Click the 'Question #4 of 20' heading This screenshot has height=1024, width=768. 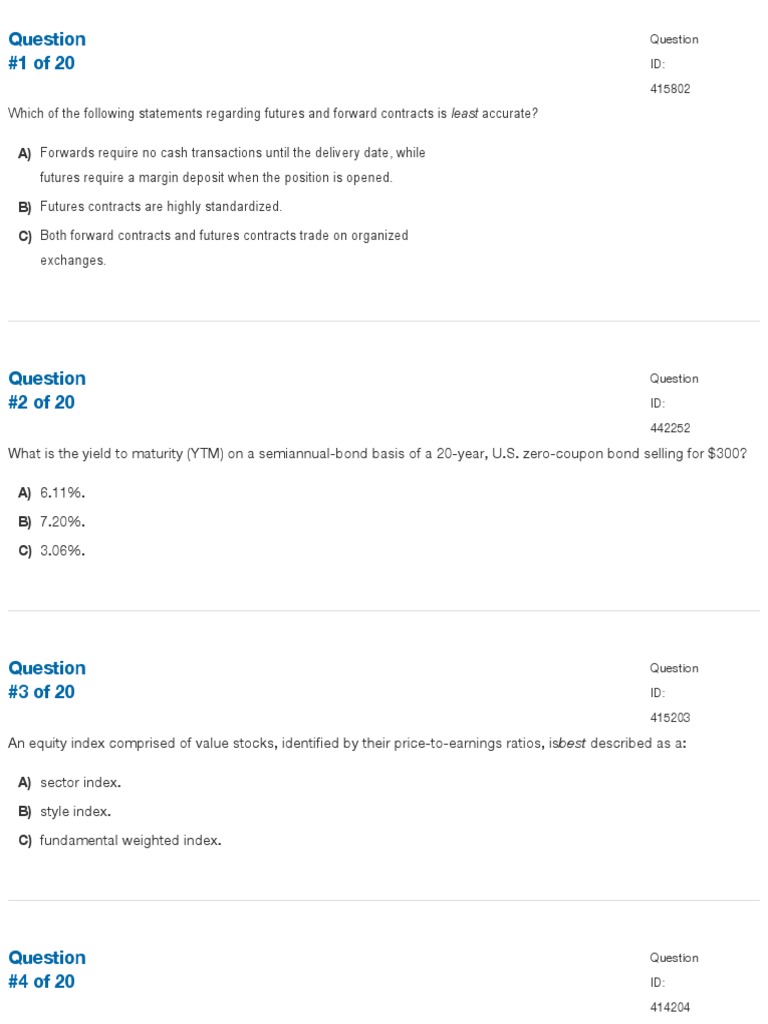click(47, 969)
